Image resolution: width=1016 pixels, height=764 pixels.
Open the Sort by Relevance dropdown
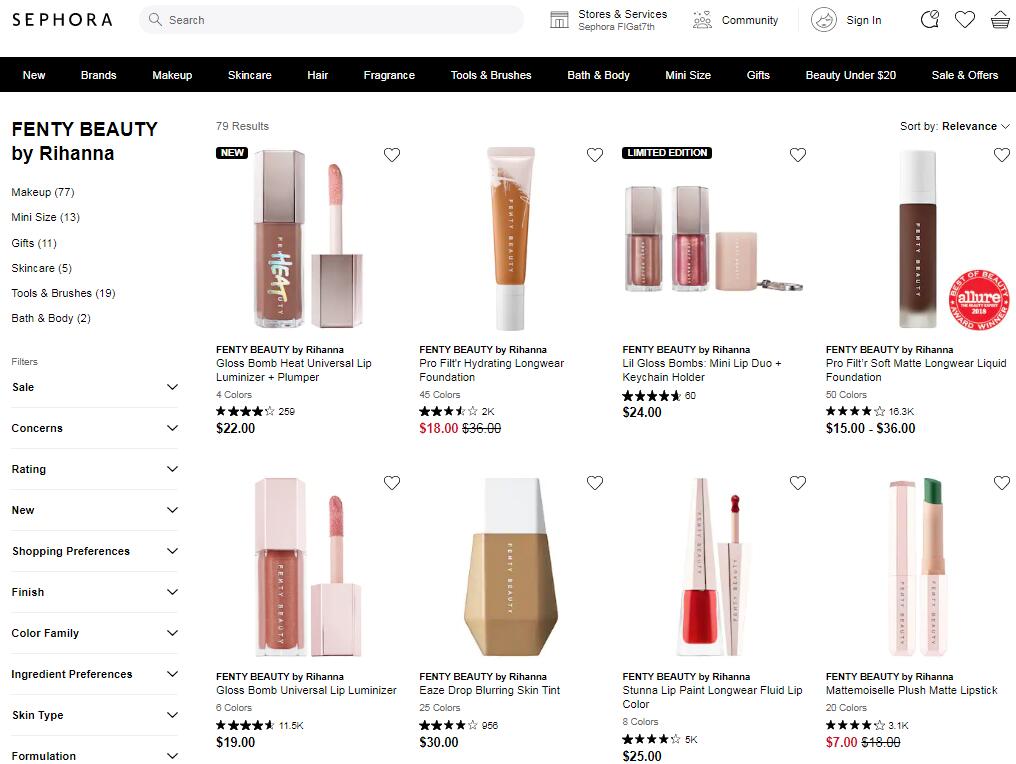pyautogui.click(x=954, y=126)
